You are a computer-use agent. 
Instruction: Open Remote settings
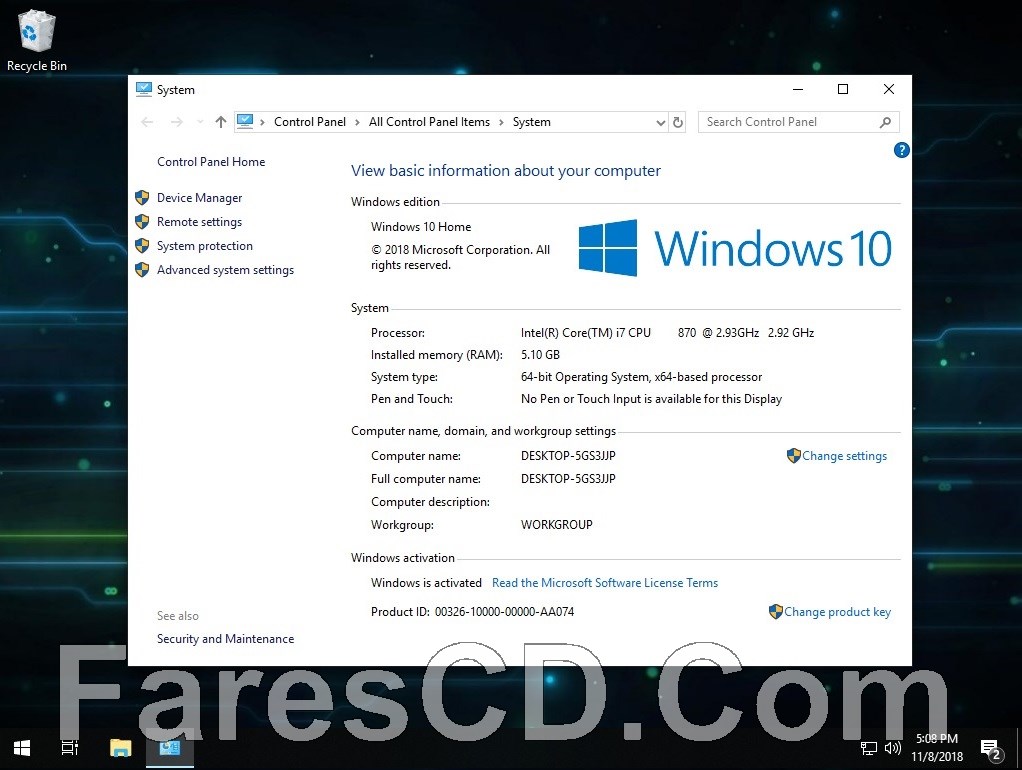[x=199, y=222]
